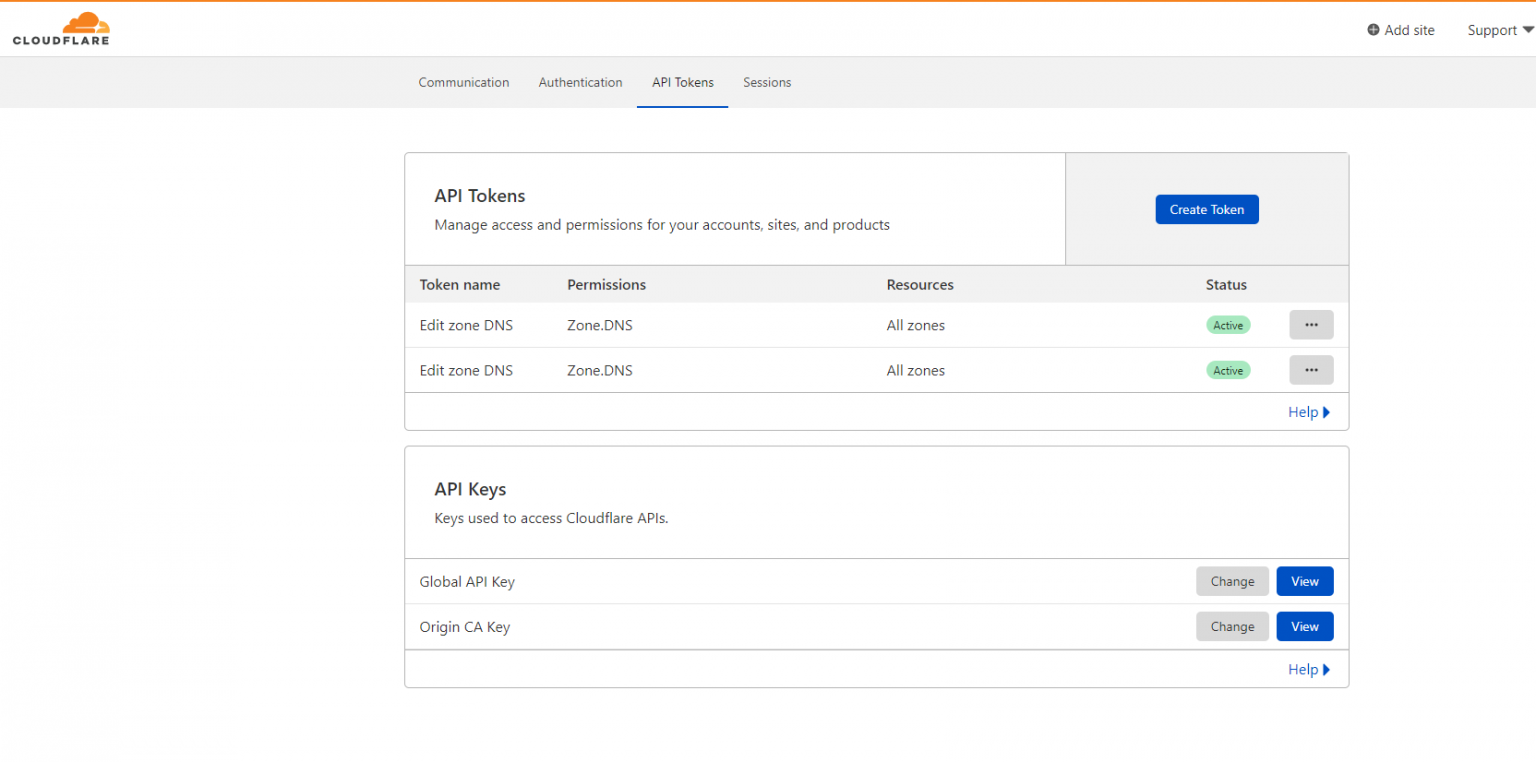Select the Authentication tab
This screenshot has width=1536, height=762.
pyautogui.click(x=580, y=82)
